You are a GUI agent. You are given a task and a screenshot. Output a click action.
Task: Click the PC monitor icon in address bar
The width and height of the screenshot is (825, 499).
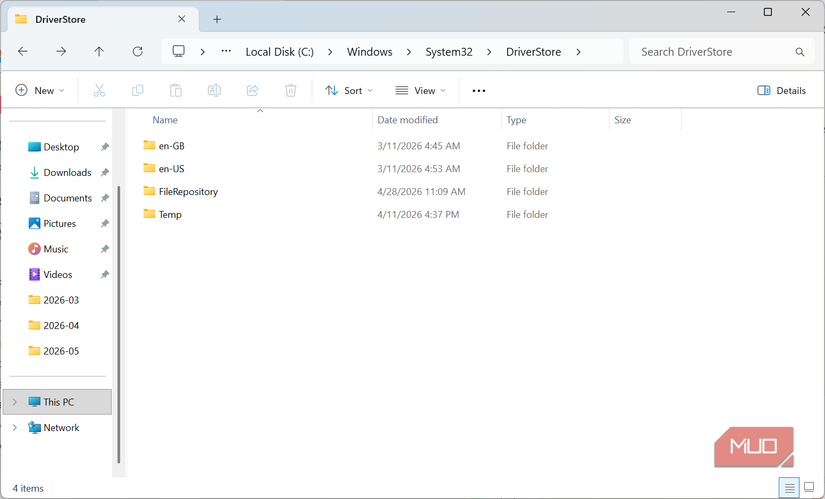[x=178, y=52]
